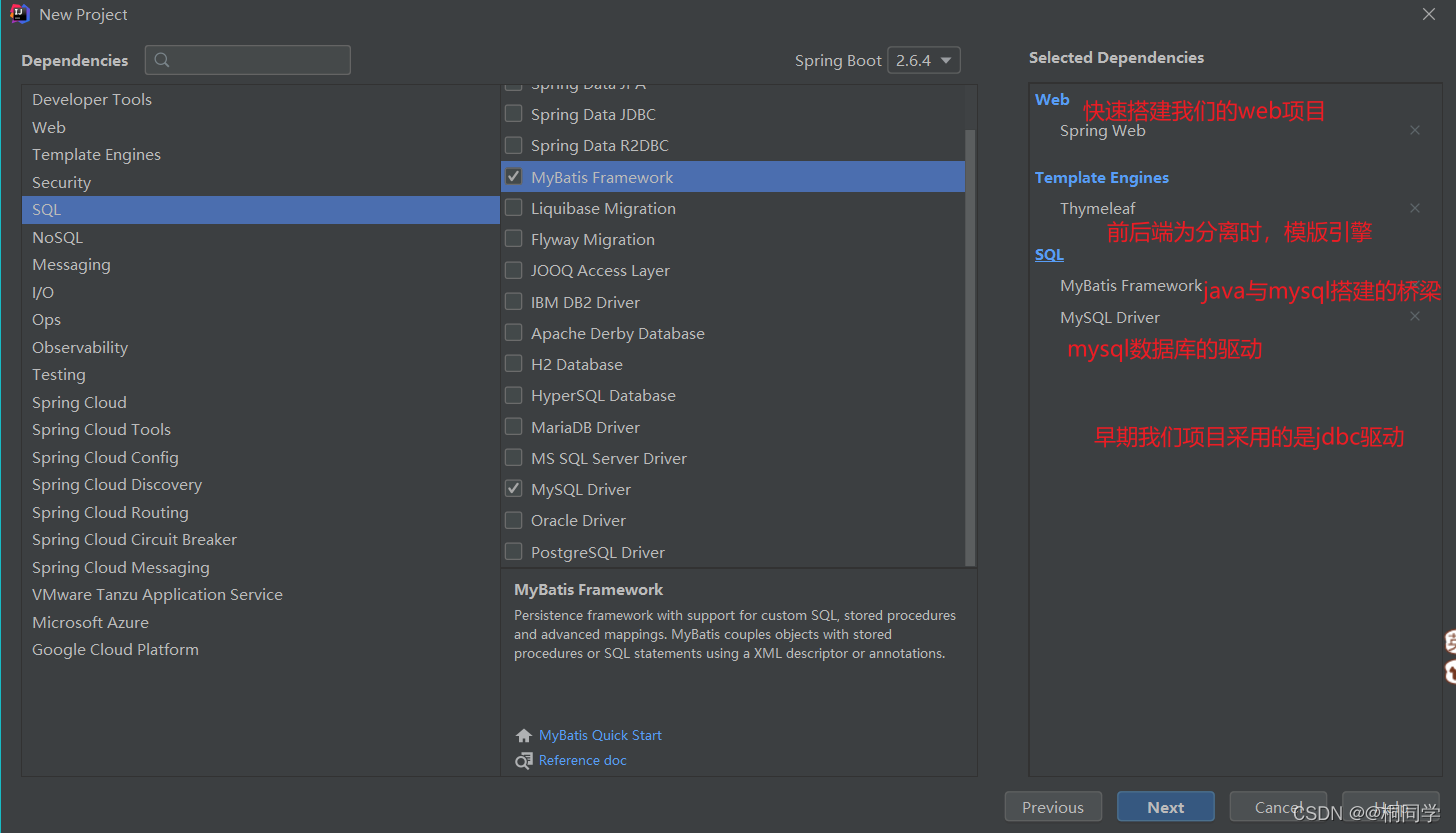
Task: Uncheck the MyBatis Framework checkbox
Action: [x=513, y=177]
